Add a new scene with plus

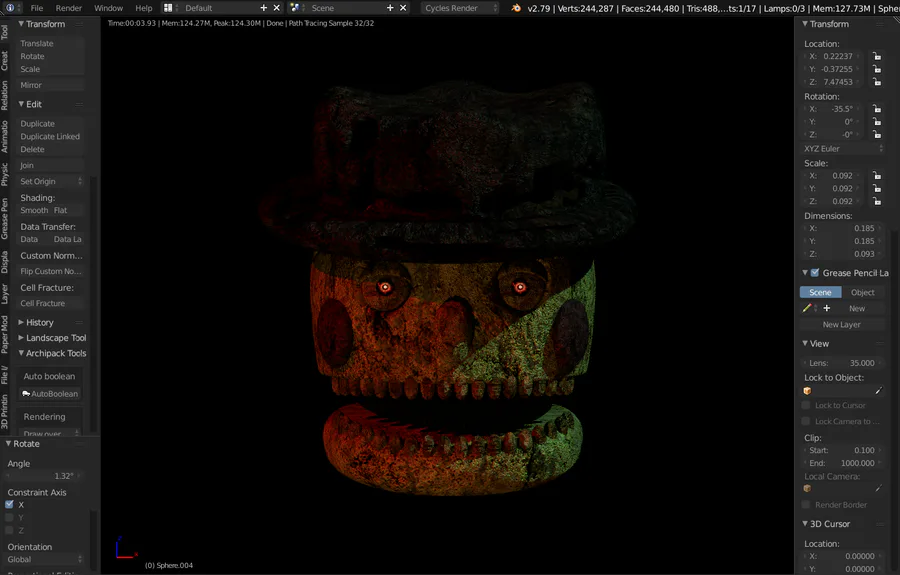tap(390, 8)
